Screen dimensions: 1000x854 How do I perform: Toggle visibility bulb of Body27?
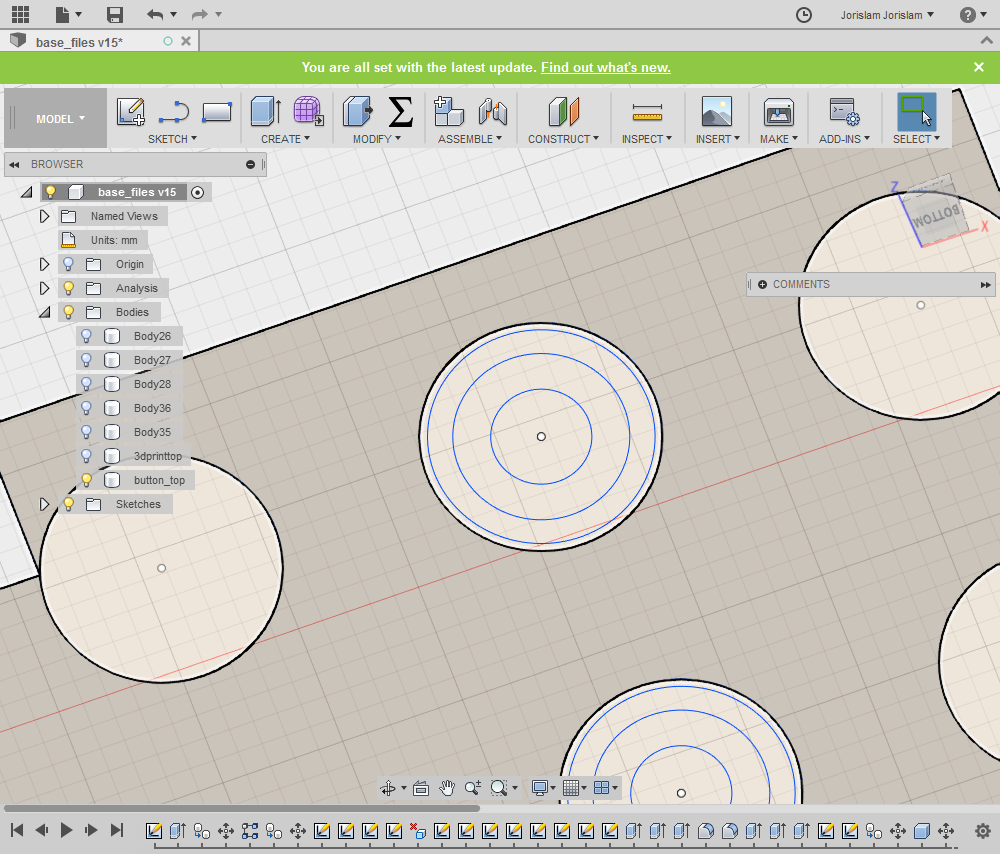point(87,360)
